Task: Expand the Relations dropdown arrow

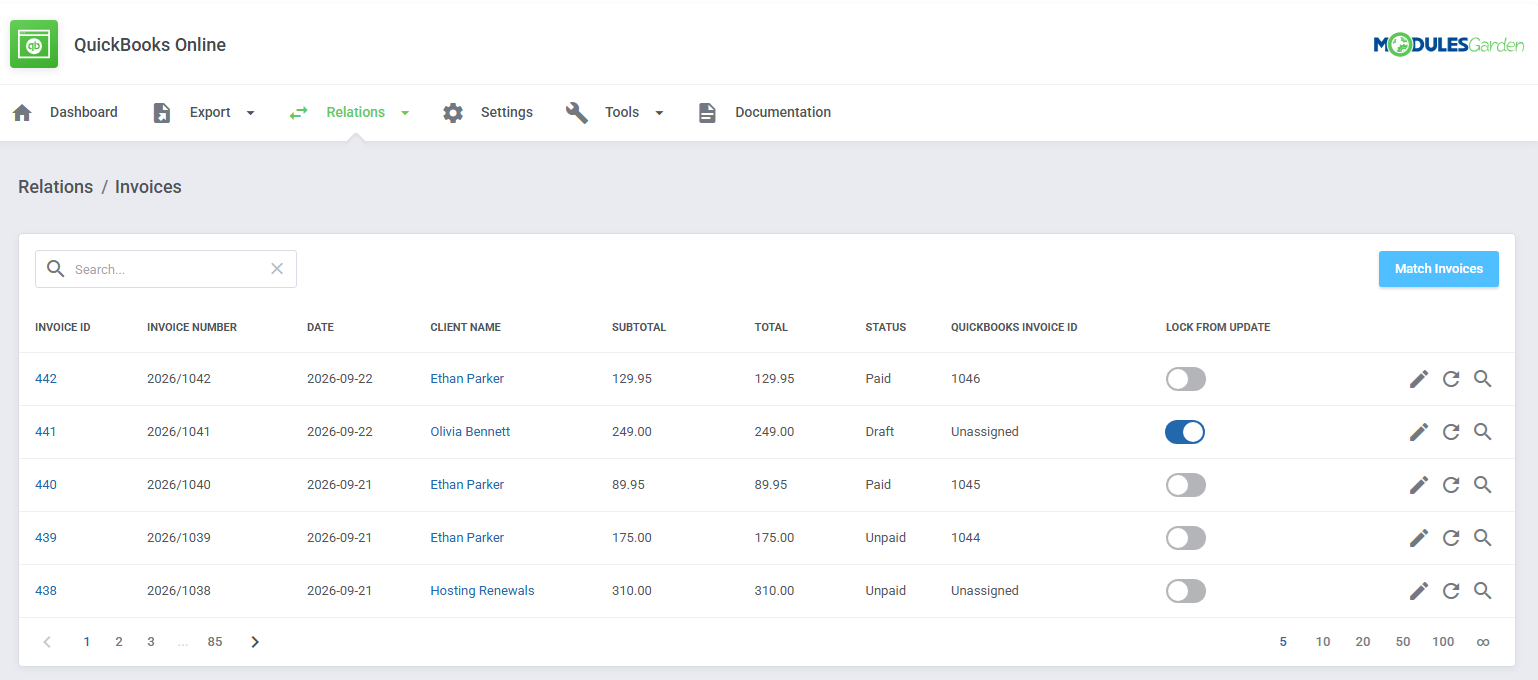Action: pos(405,113)
